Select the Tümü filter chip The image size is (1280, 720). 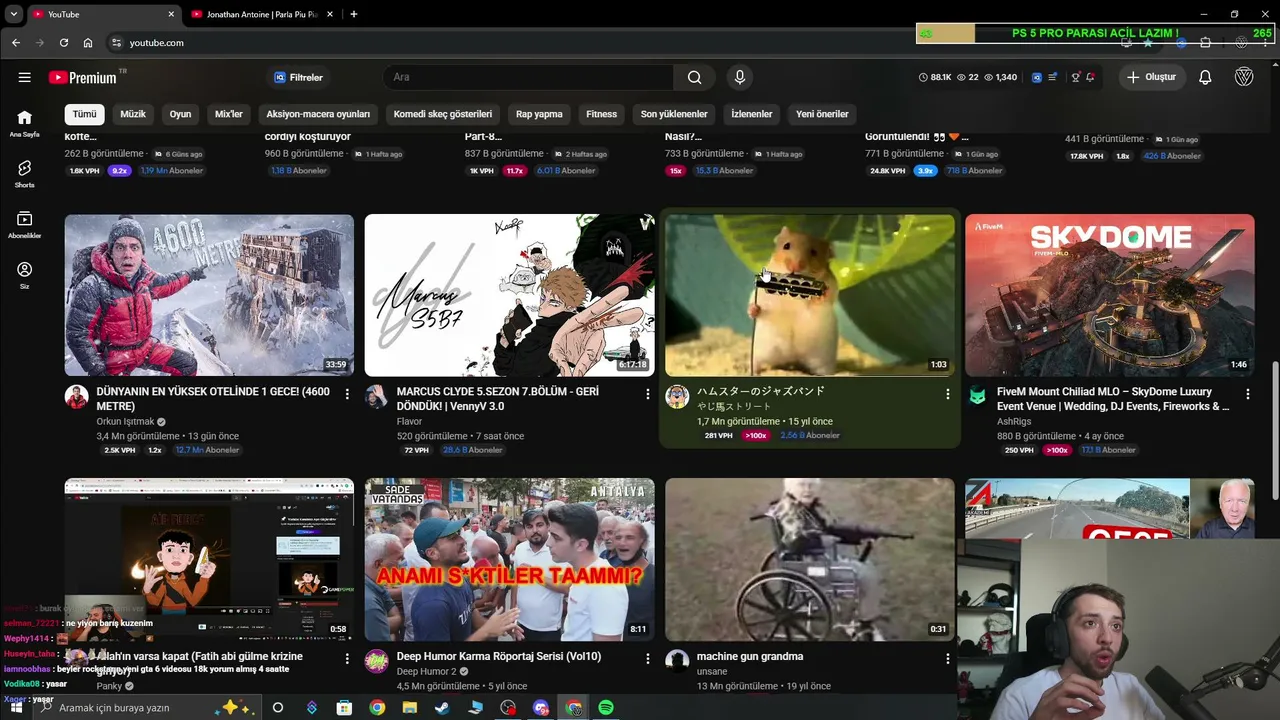click(x=84, y=114)
